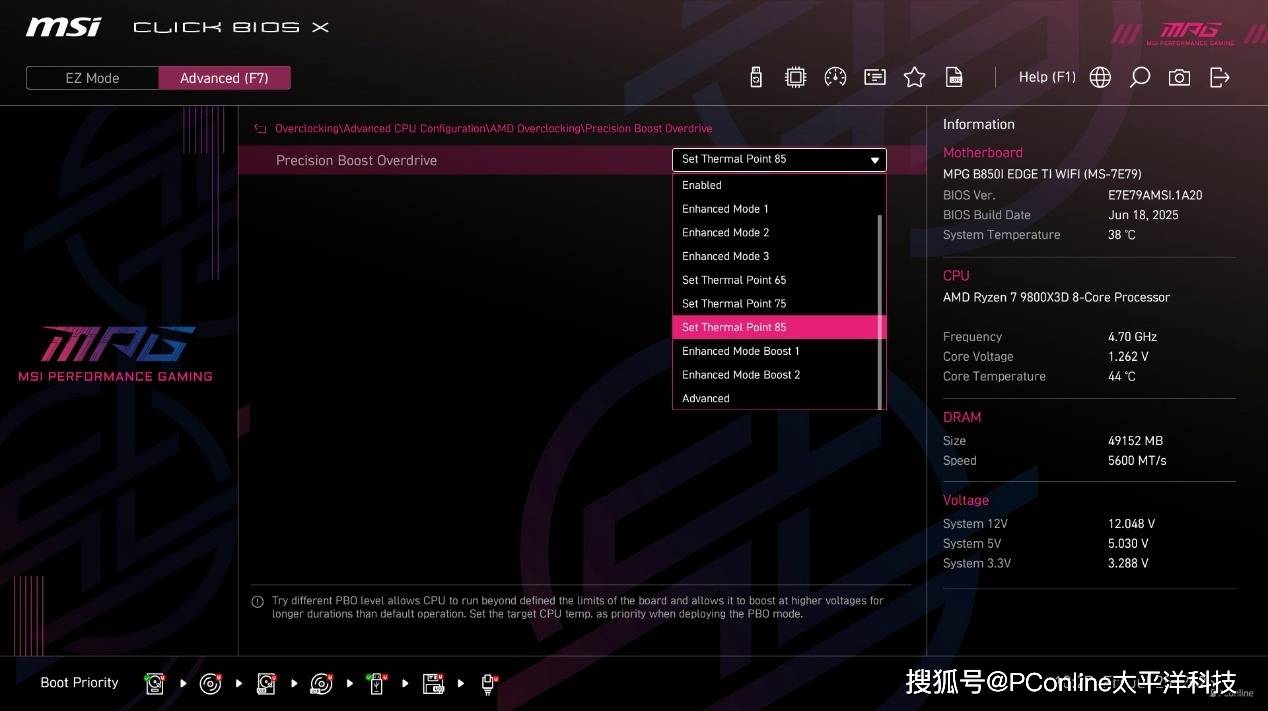
Task: Click core voltage value 1.262 V
Action: tap(1128, 357)
